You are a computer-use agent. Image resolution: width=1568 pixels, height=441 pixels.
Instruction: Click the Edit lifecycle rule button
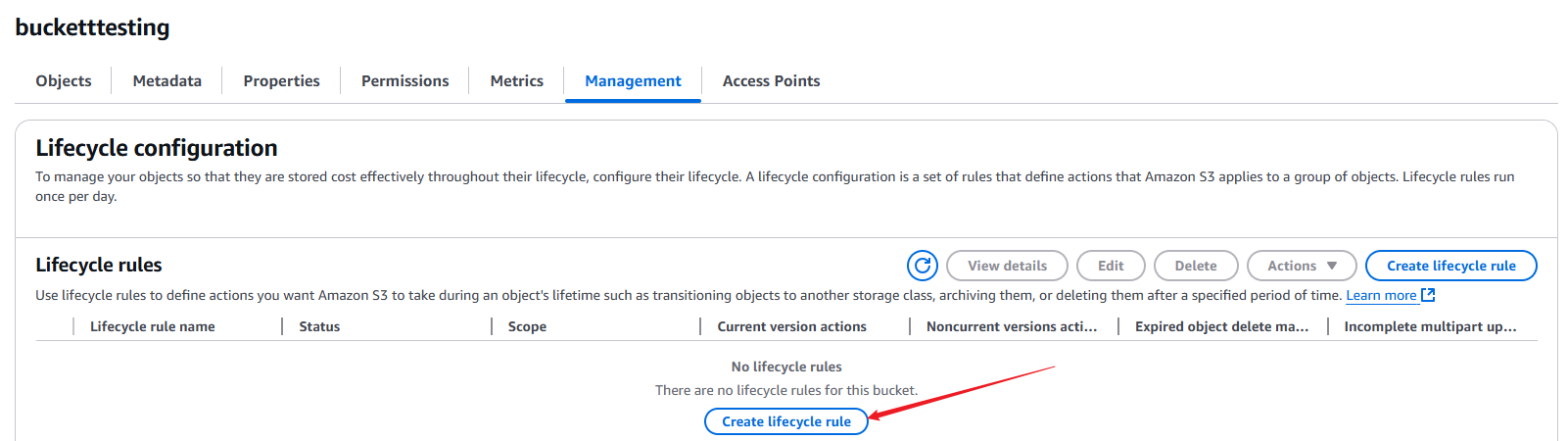(1111, 266)
